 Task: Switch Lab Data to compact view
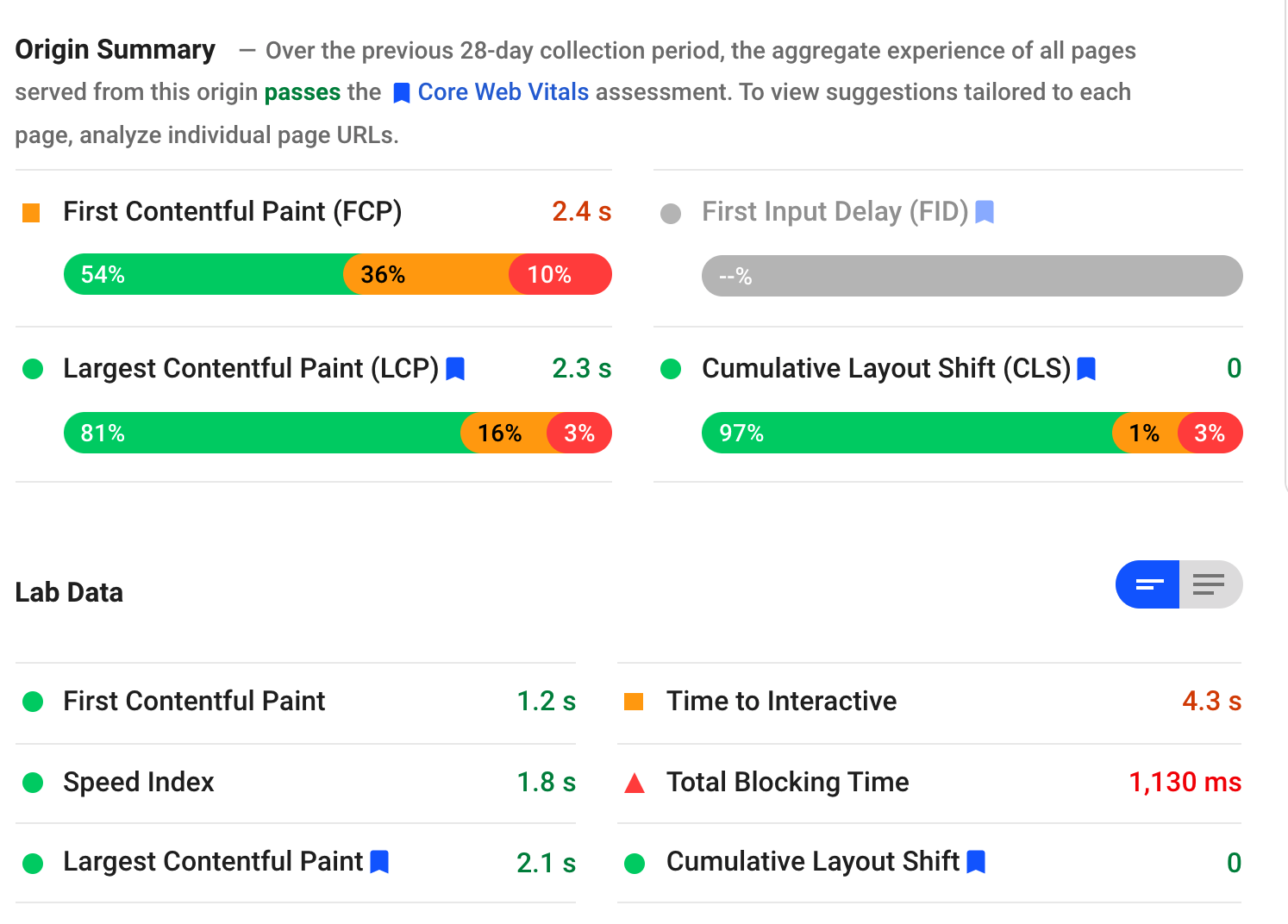pos(1147,584)
